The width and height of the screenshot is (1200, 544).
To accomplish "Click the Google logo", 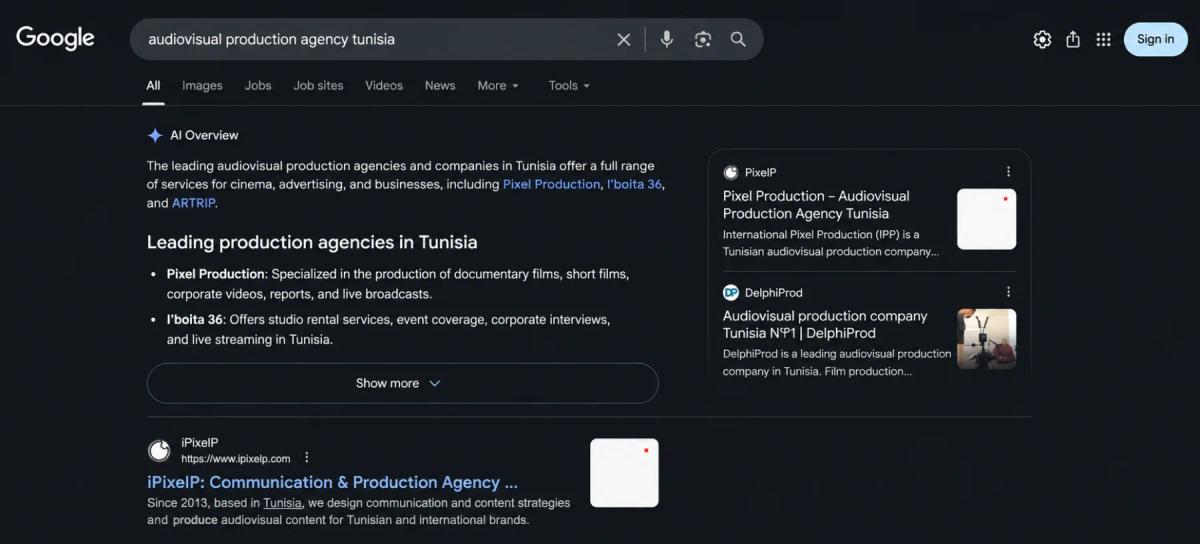I will pos(55,38).
